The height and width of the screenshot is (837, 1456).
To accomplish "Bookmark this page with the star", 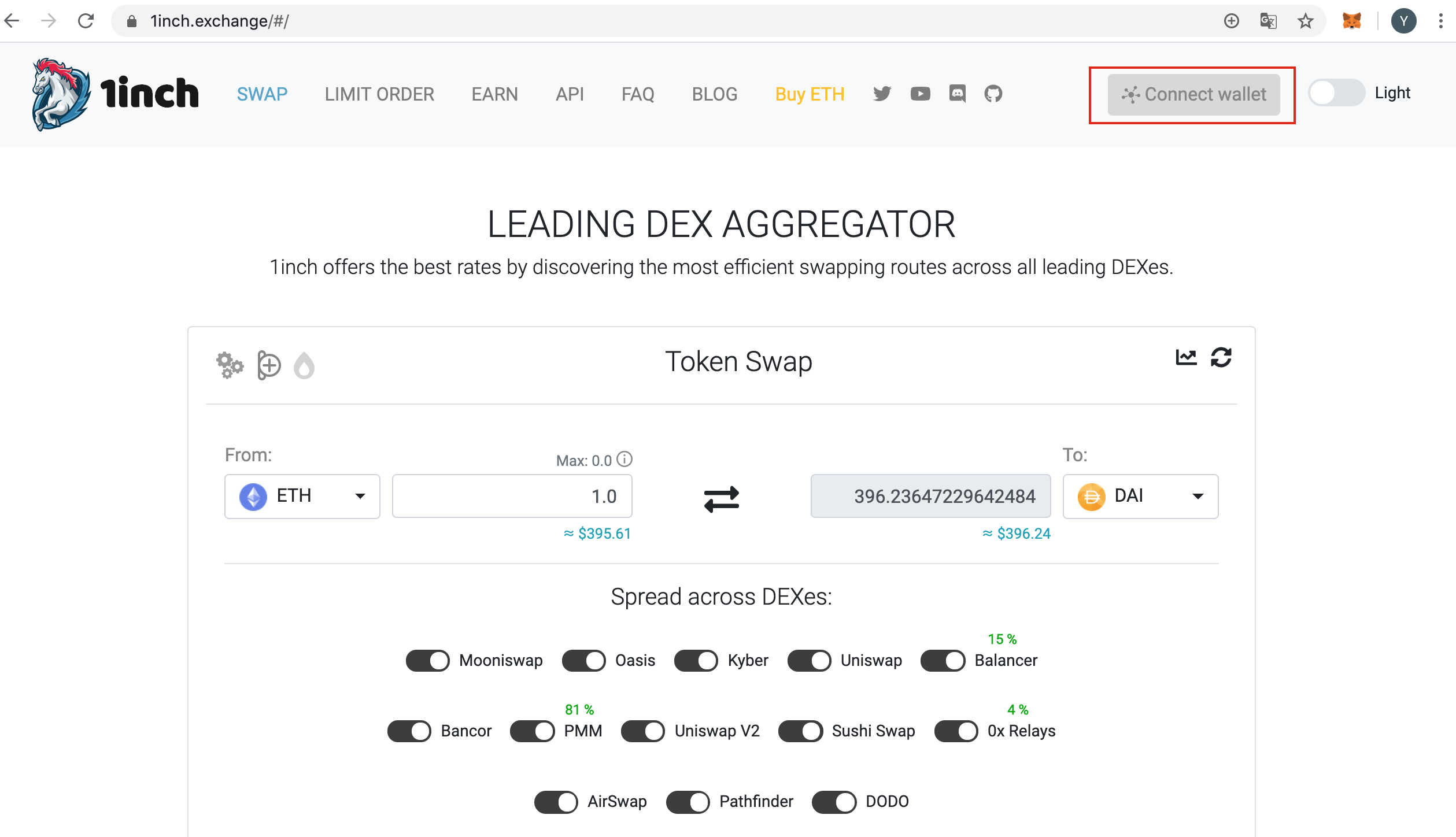I will pos(1306,21).
